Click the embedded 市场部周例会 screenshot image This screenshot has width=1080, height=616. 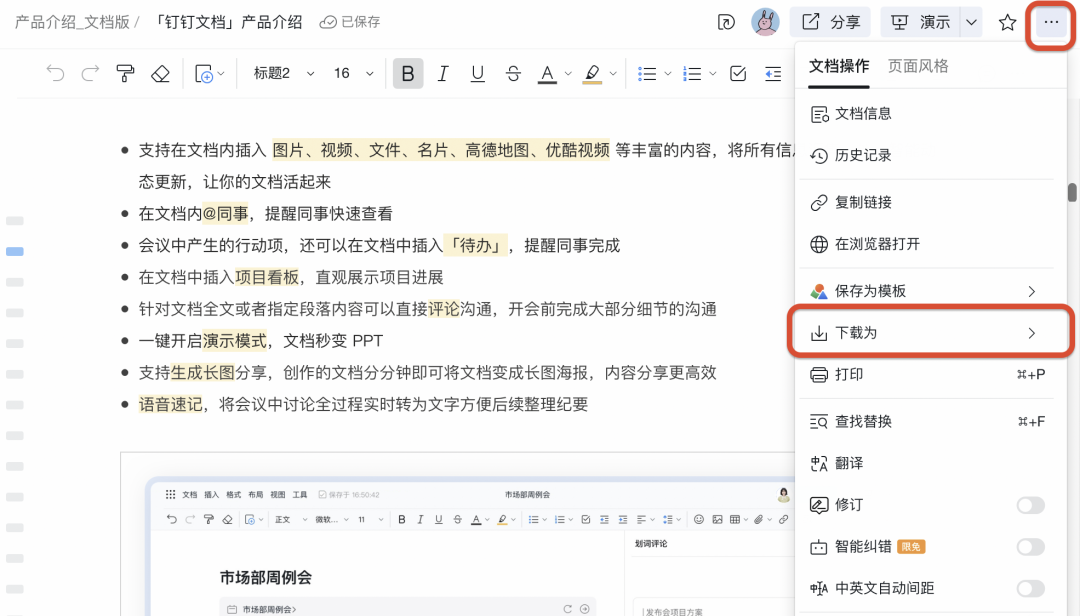click(x=457, y=534)
